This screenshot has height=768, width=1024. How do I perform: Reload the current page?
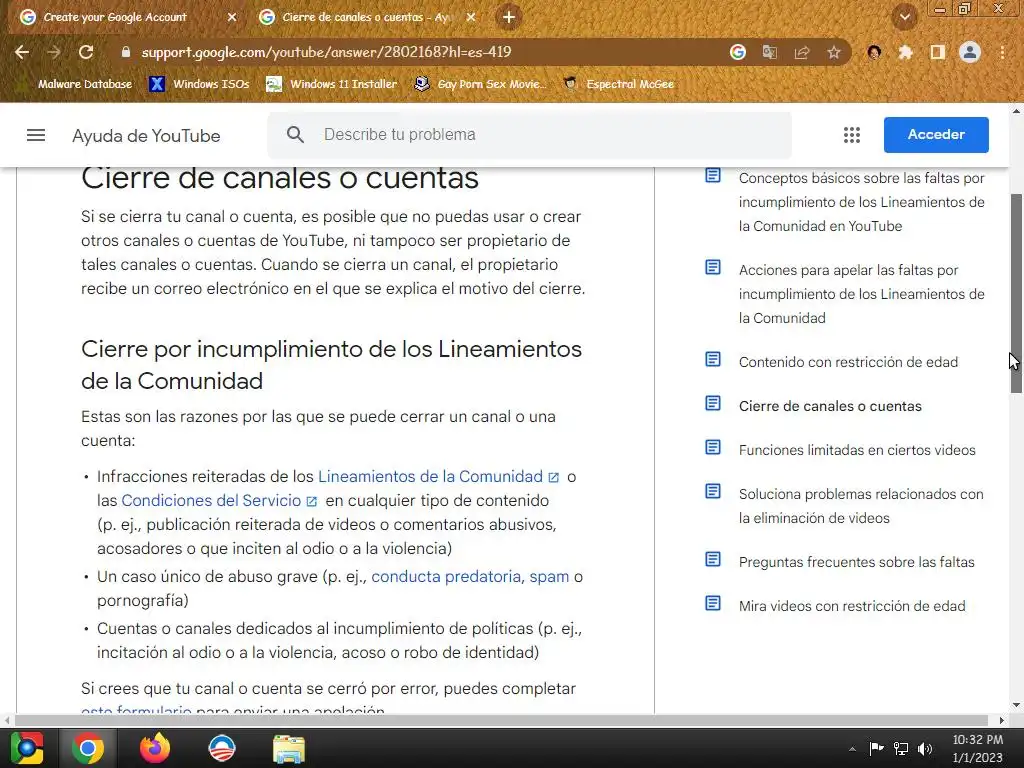coord(86,52)
